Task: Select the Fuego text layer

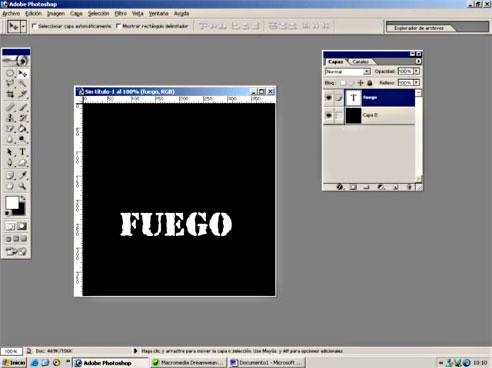Action: [x=380, y=98]
